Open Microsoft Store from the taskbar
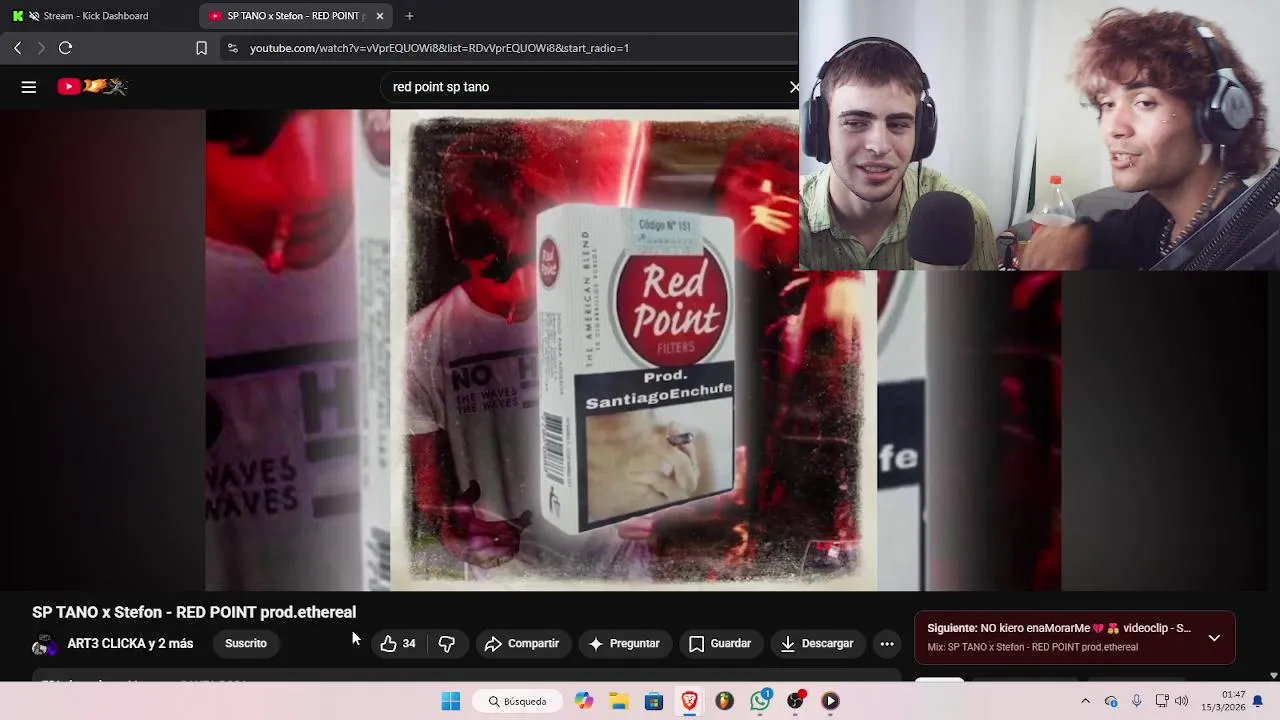 [x=654, y=701]
